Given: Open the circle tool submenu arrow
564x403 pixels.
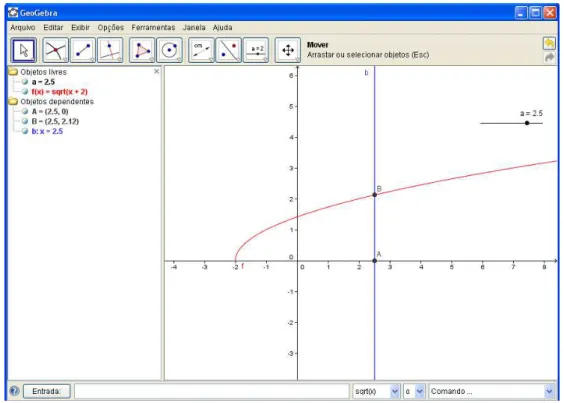Looking at the screenshot, I should [x=179, y=60].
